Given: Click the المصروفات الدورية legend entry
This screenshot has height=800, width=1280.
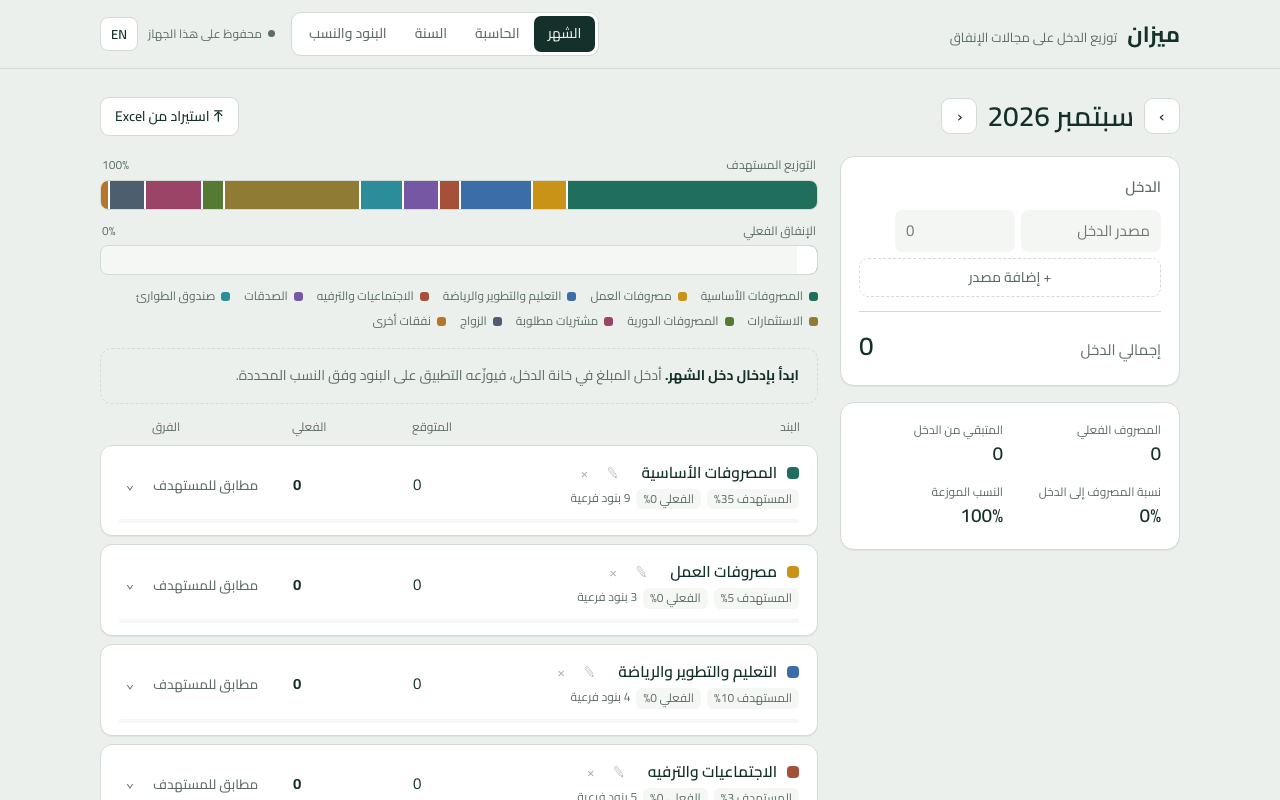Looking at the screenshot, I should coord(680,321).
